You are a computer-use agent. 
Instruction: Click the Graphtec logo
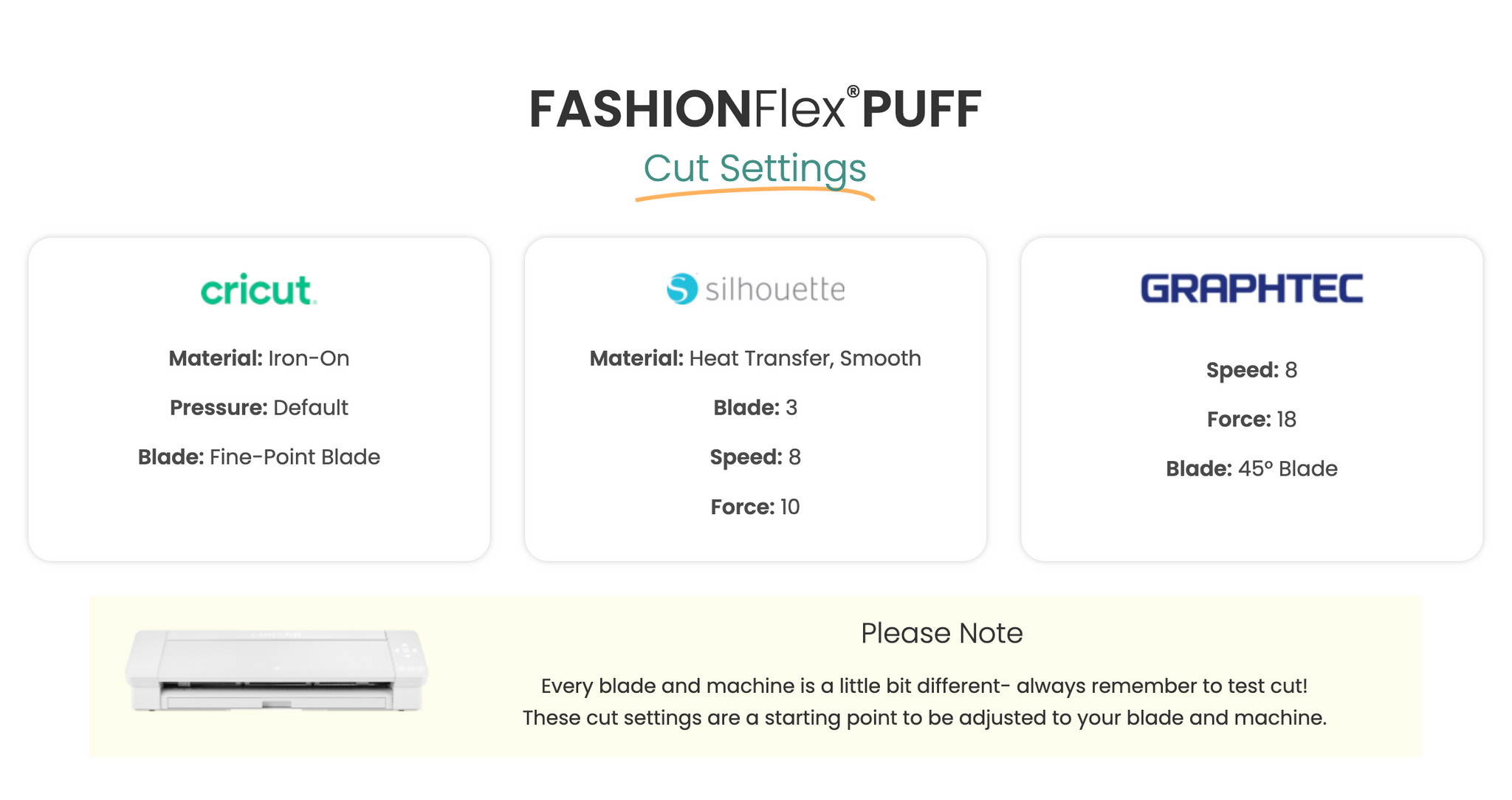click(x=1251, y=288)
